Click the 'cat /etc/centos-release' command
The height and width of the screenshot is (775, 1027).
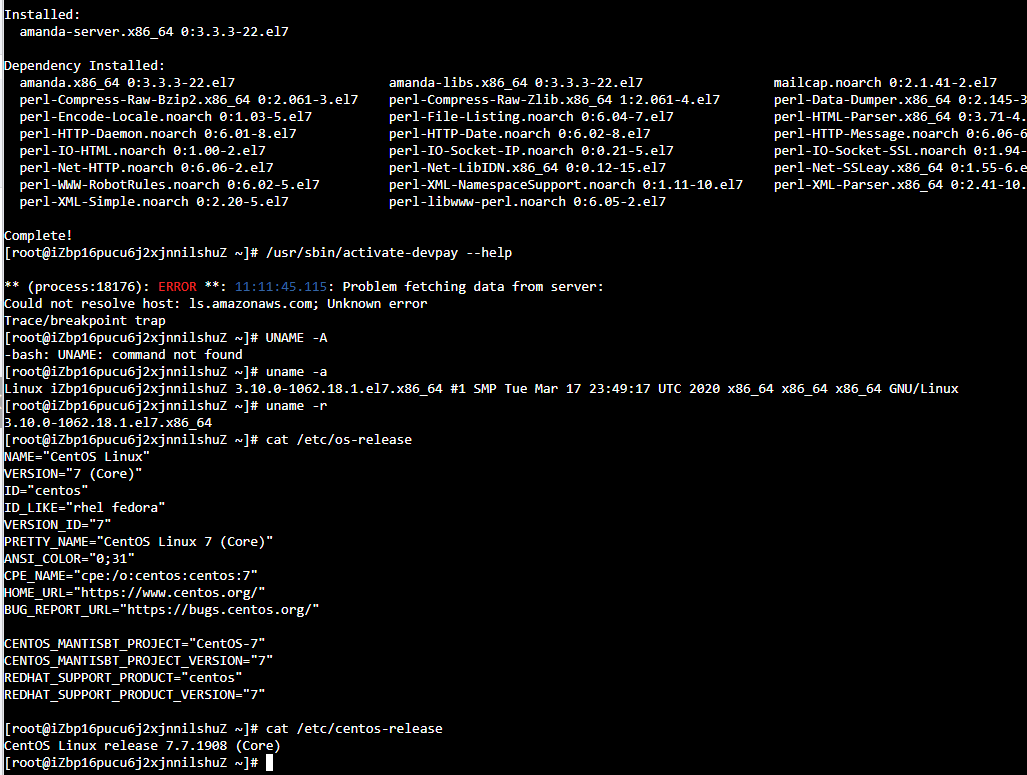click(x=353, y=728)
